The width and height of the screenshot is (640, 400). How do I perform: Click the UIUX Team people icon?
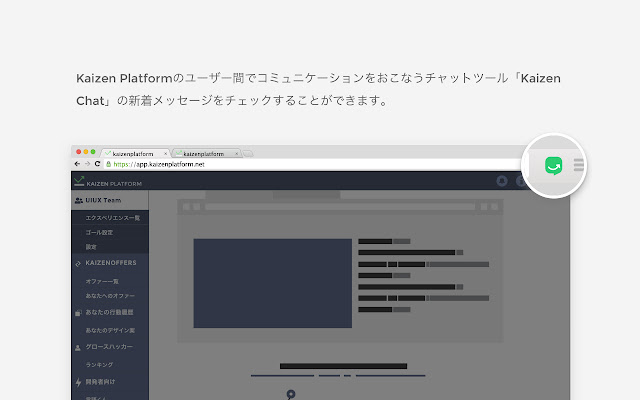(79, 200)
